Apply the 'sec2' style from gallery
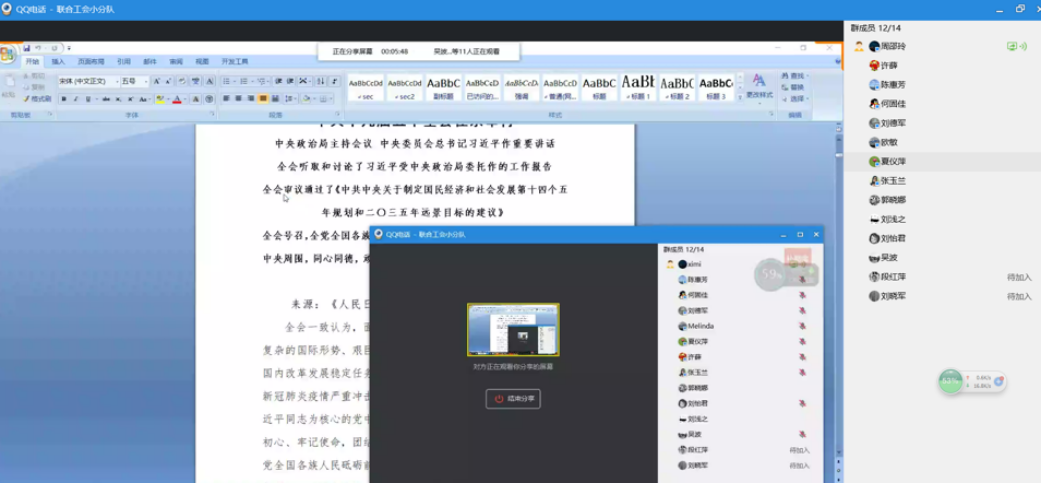This screenshot has height=483, width=1041. [405, 88]
